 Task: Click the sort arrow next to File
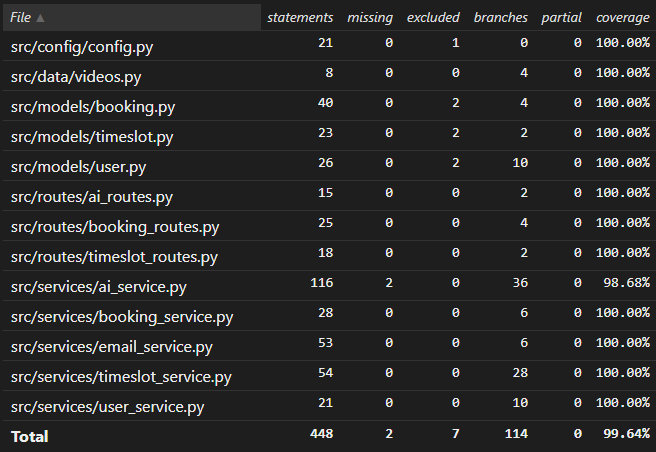point(40,19)
